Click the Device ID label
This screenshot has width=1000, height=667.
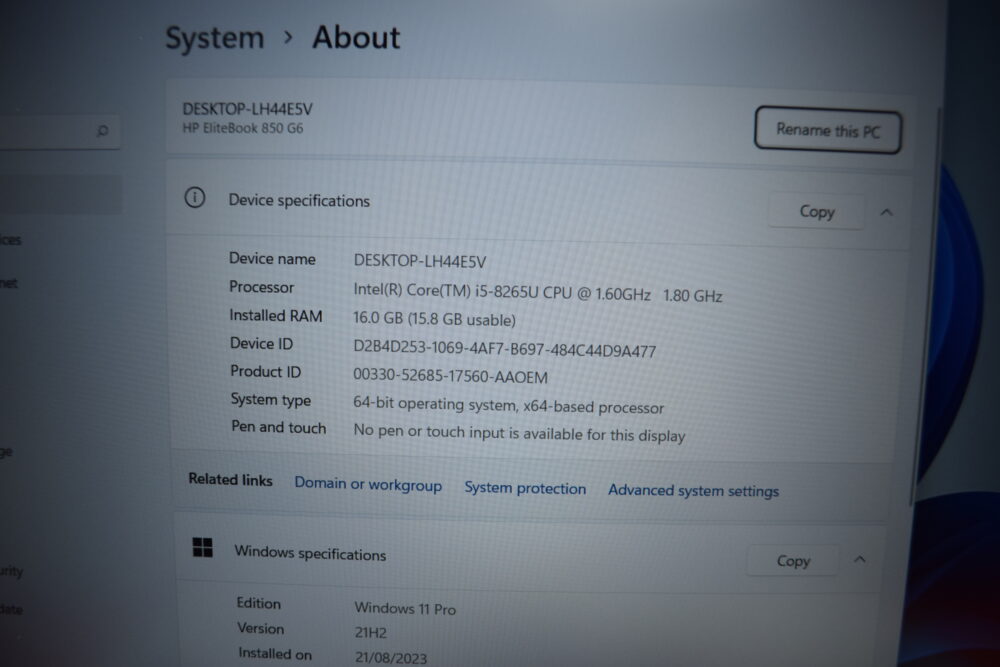pos(261,344)
